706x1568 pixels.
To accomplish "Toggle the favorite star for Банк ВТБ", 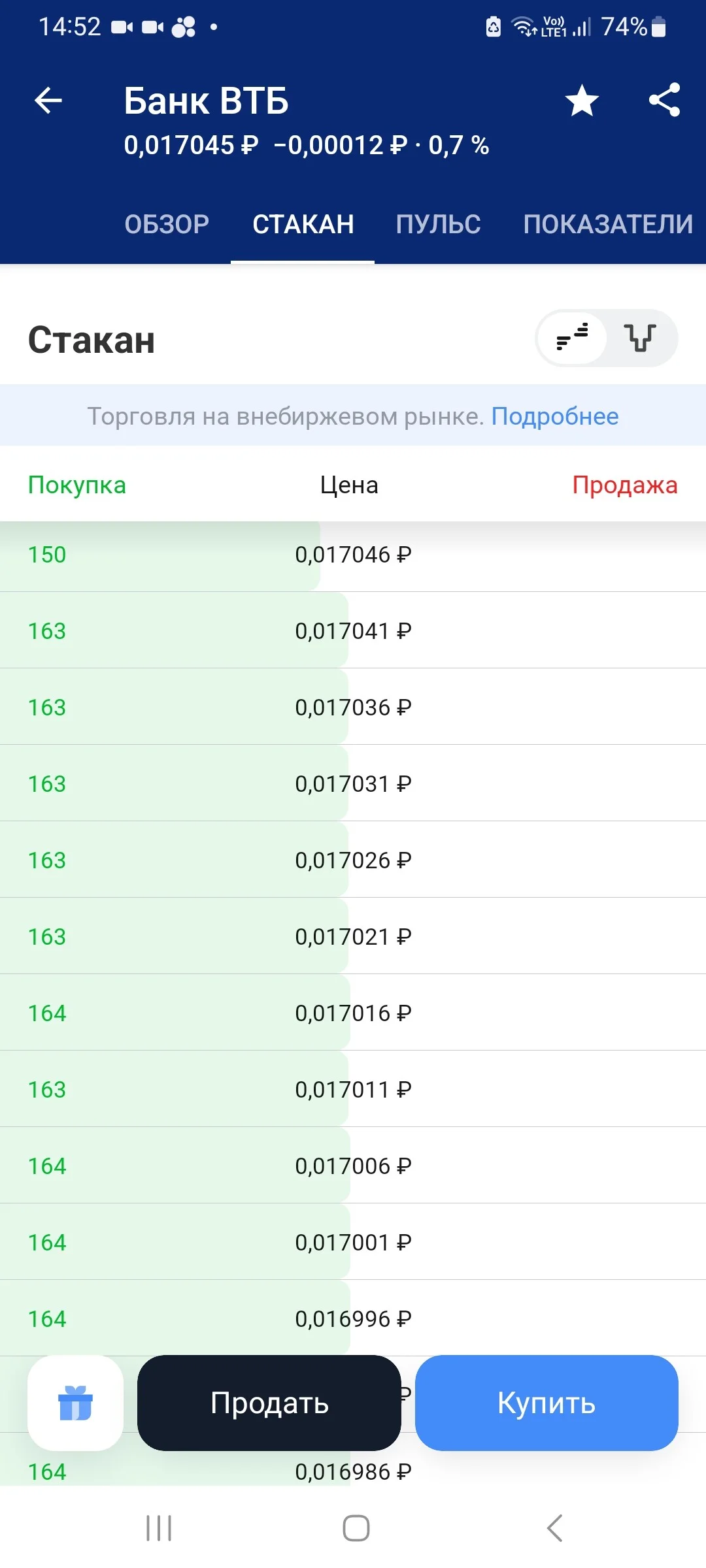I will click(582, 101).
